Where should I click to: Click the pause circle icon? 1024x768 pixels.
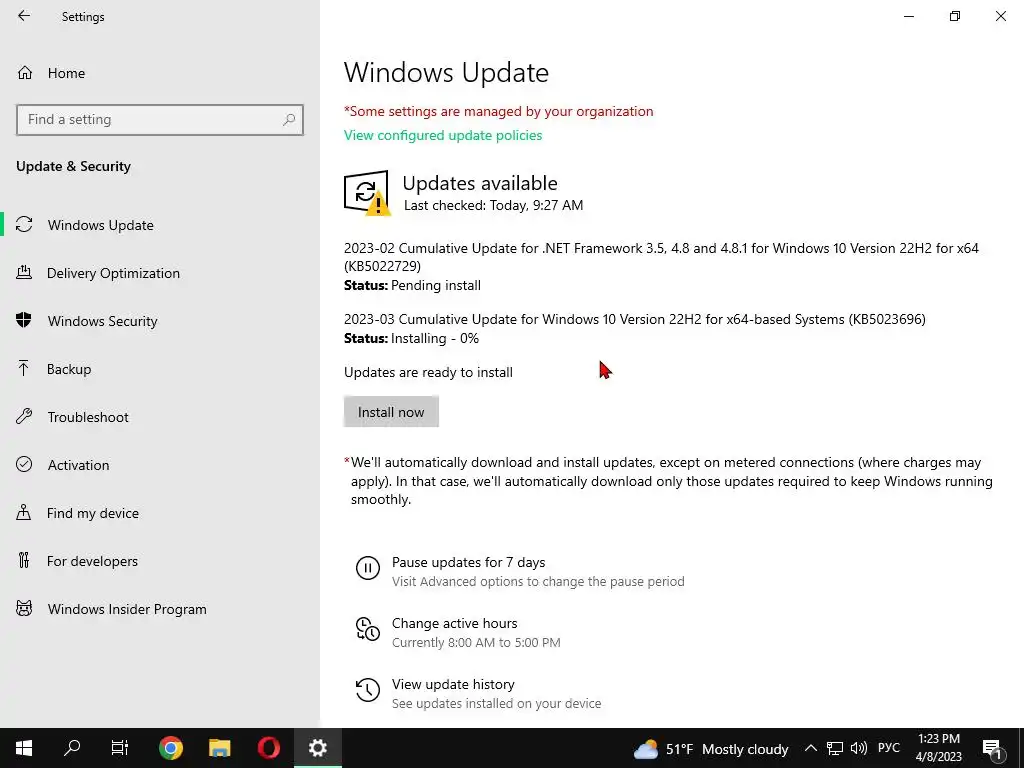click(368, 568)
